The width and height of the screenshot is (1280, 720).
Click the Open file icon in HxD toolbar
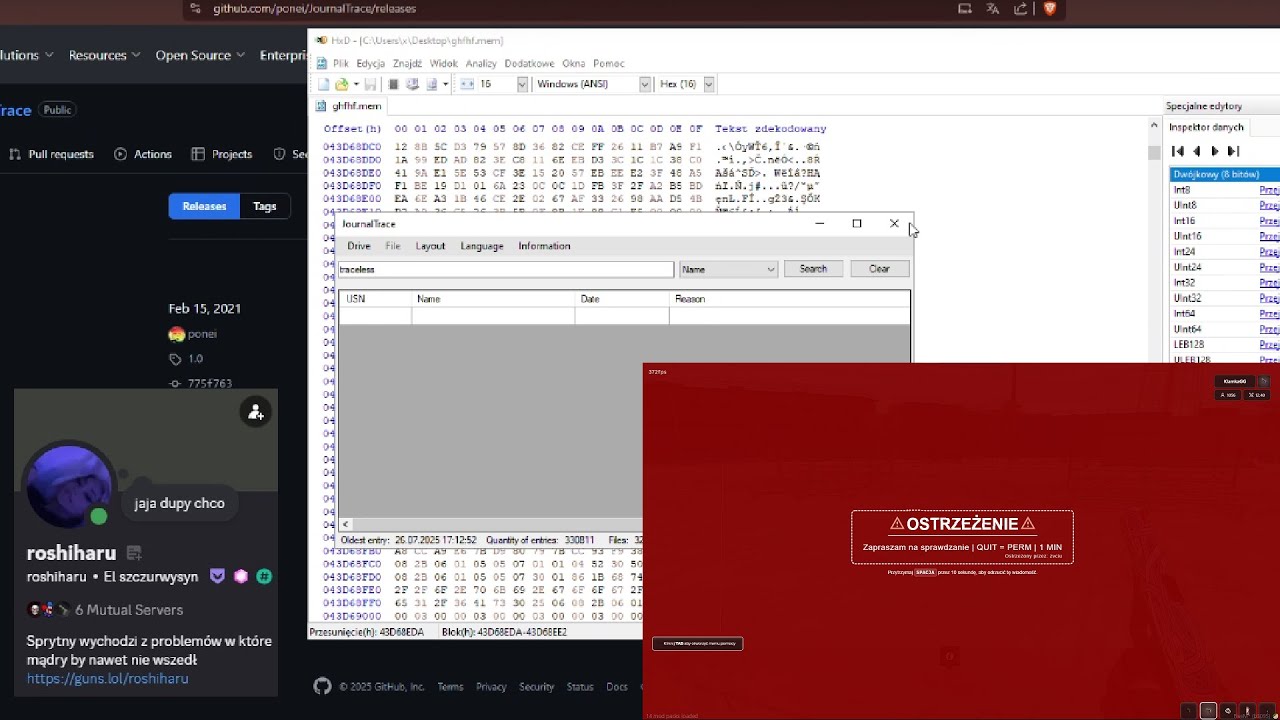[x=341, y=84]
